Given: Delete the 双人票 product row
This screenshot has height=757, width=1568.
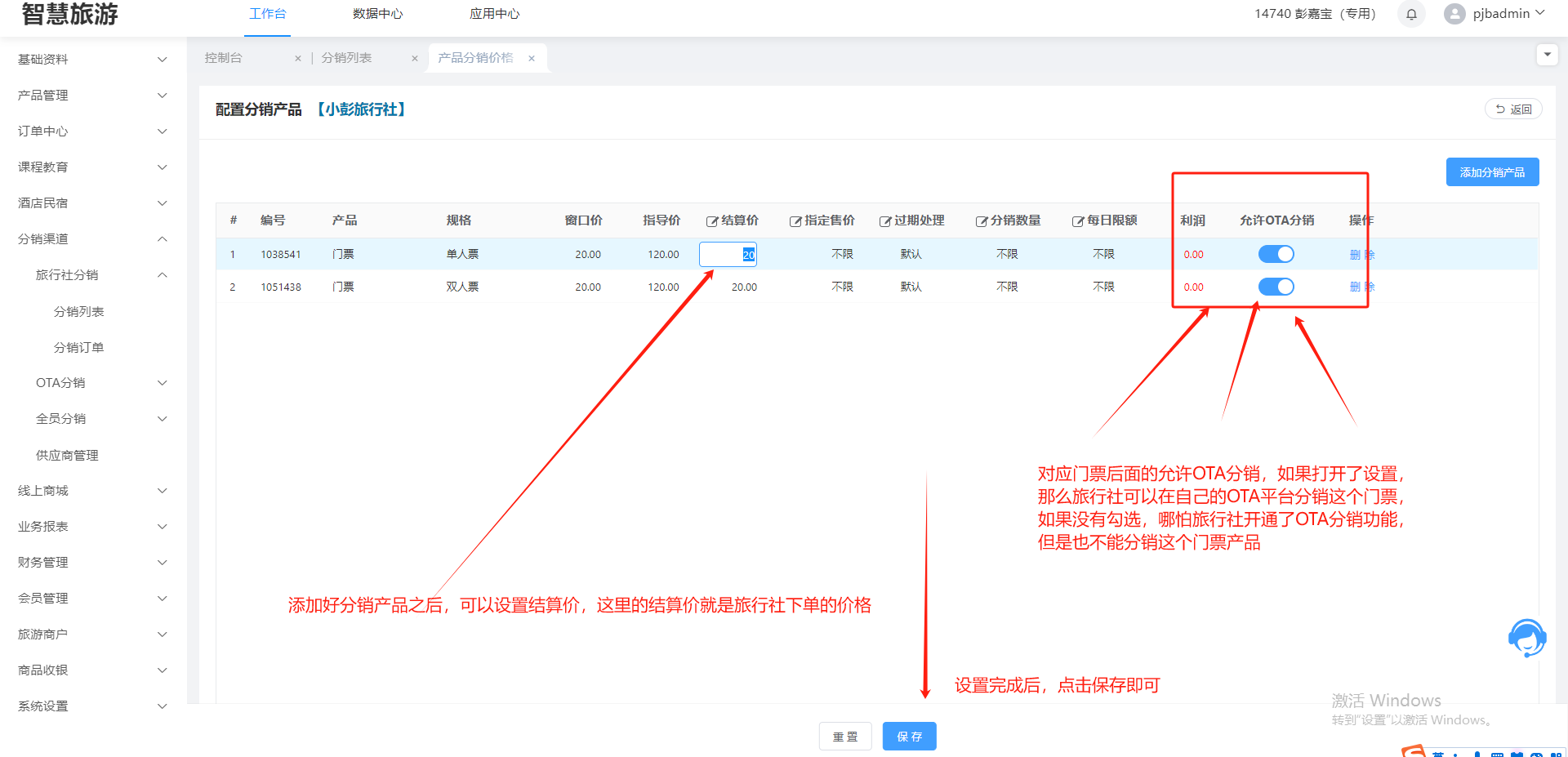Looking at the screenshot, I should click(x=1361, y=287).
